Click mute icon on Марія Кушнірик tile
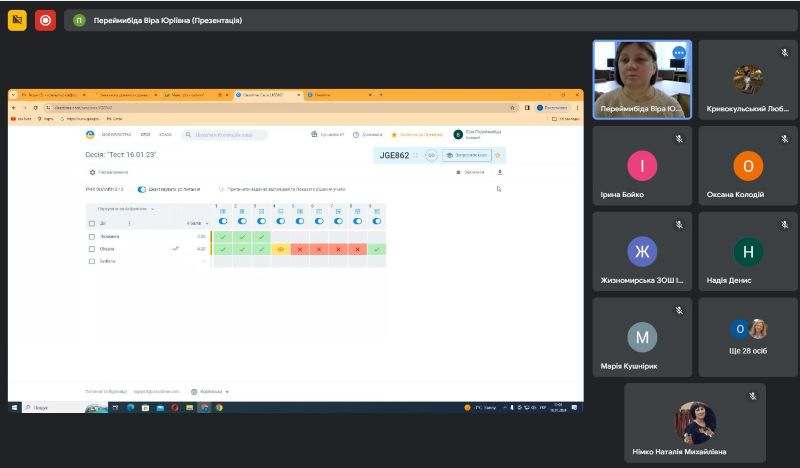800x468 pixels. tap(679, 310)
